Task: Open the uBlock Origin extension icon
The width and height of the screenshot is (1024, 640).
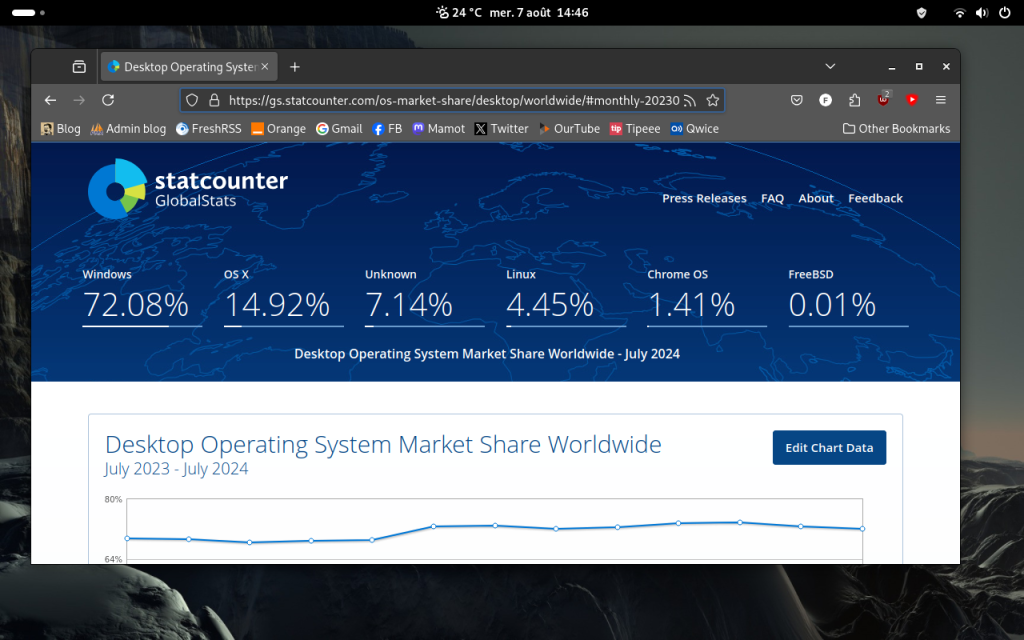Action: (x=884, y=99)
